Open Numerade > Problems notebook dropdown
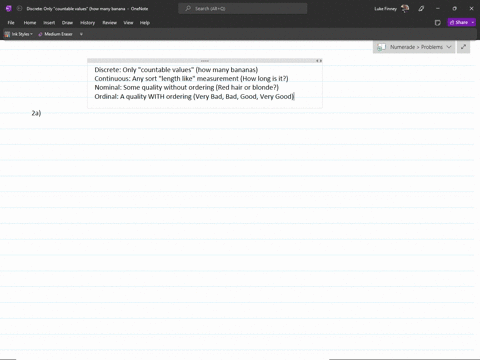This screenshot has height=360, width=480. [414, 47]
